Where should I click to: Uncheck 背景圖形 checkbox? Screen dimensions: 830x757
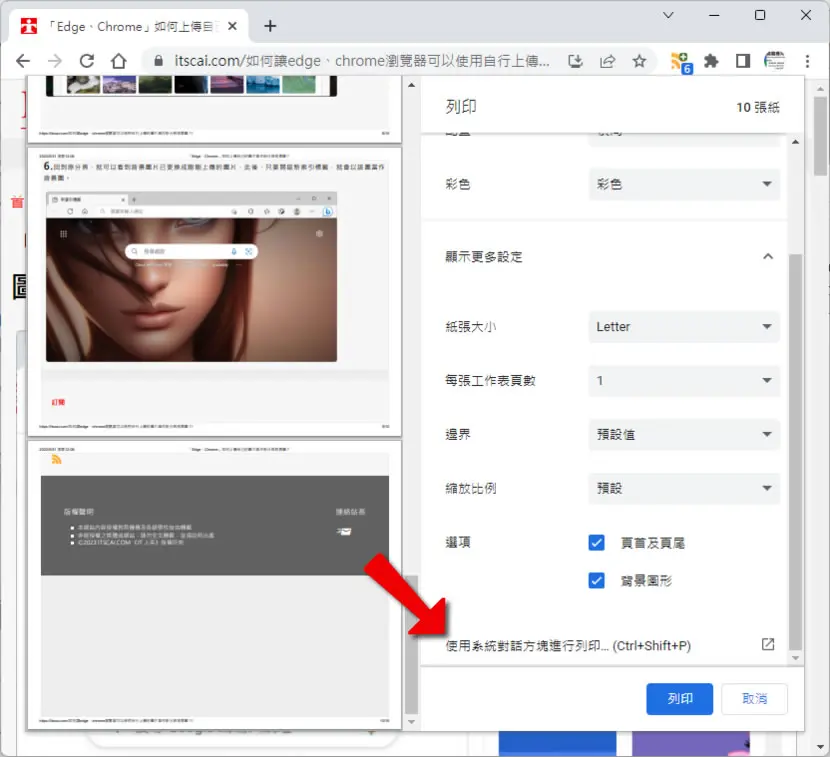596,581
